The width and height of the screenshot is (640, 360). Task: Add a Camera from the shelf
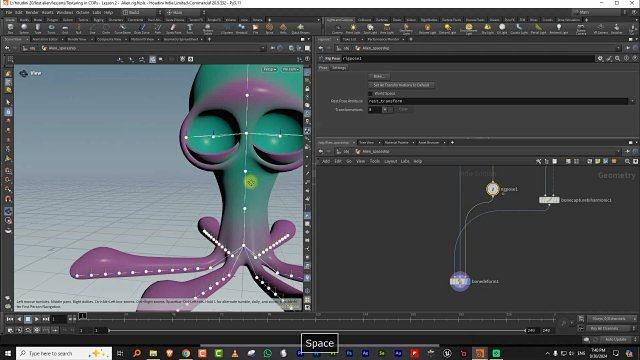337,29
